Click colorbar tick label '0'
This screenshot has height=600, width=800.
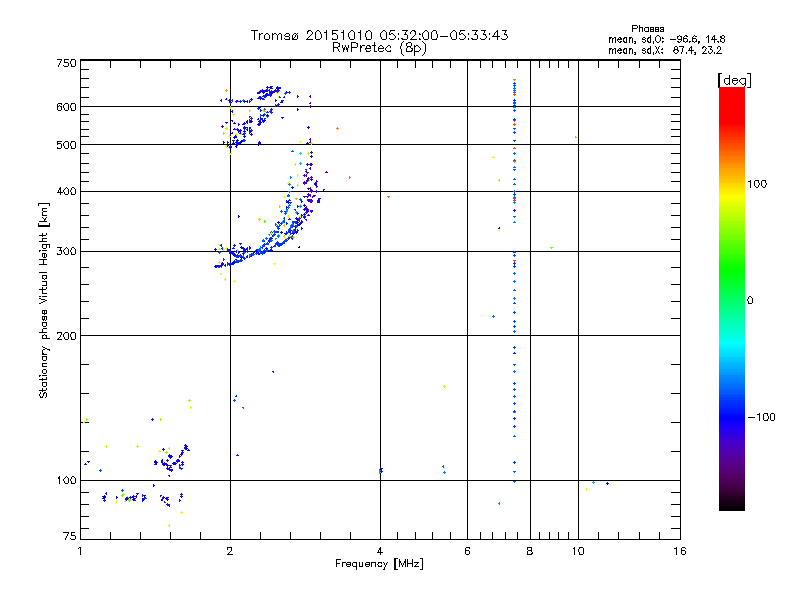coord(750,301)
